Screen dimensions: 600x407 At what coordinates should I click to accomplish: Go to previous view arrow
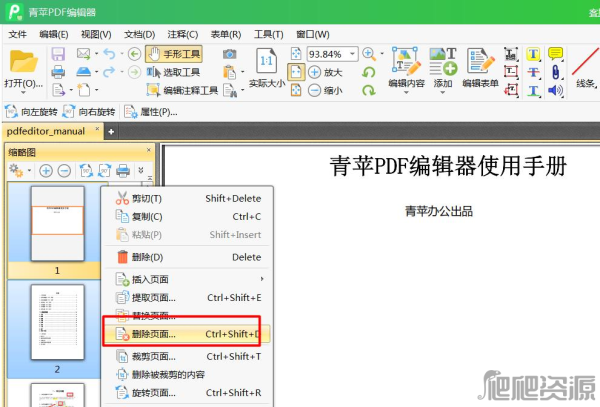tap(134, 54)
